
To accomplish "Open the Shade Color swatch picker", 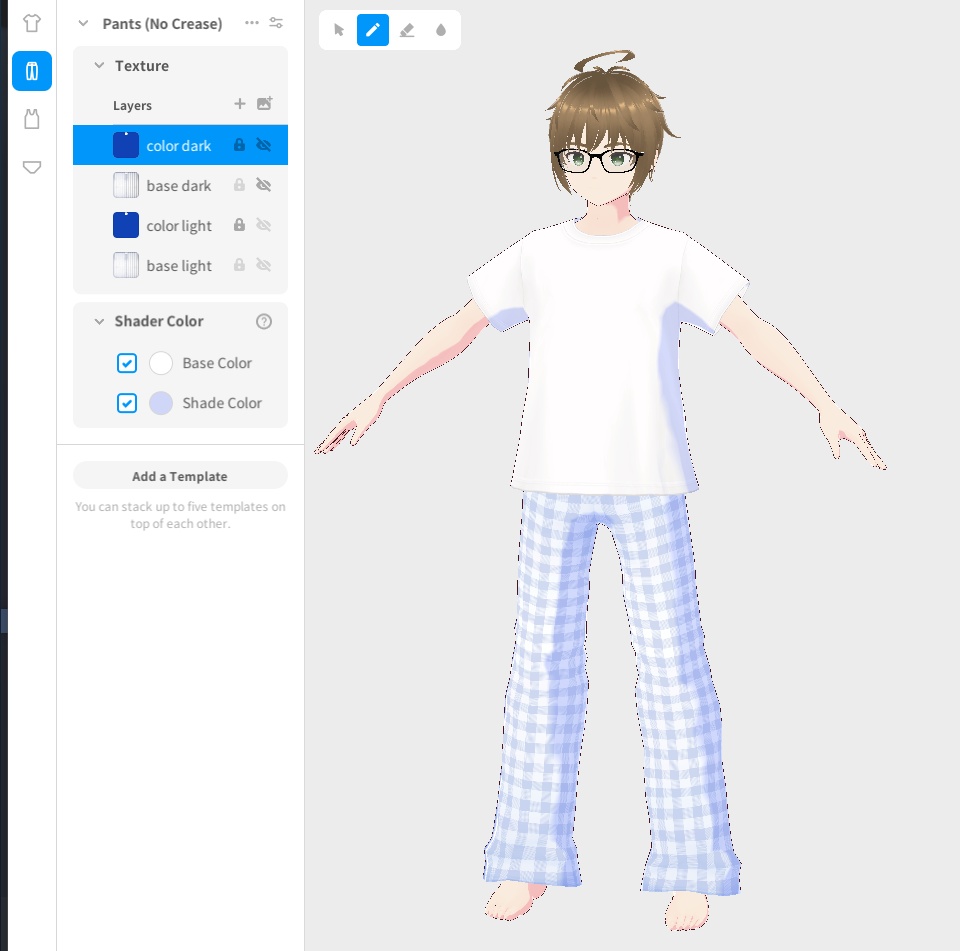I will [x=161, y=403].
